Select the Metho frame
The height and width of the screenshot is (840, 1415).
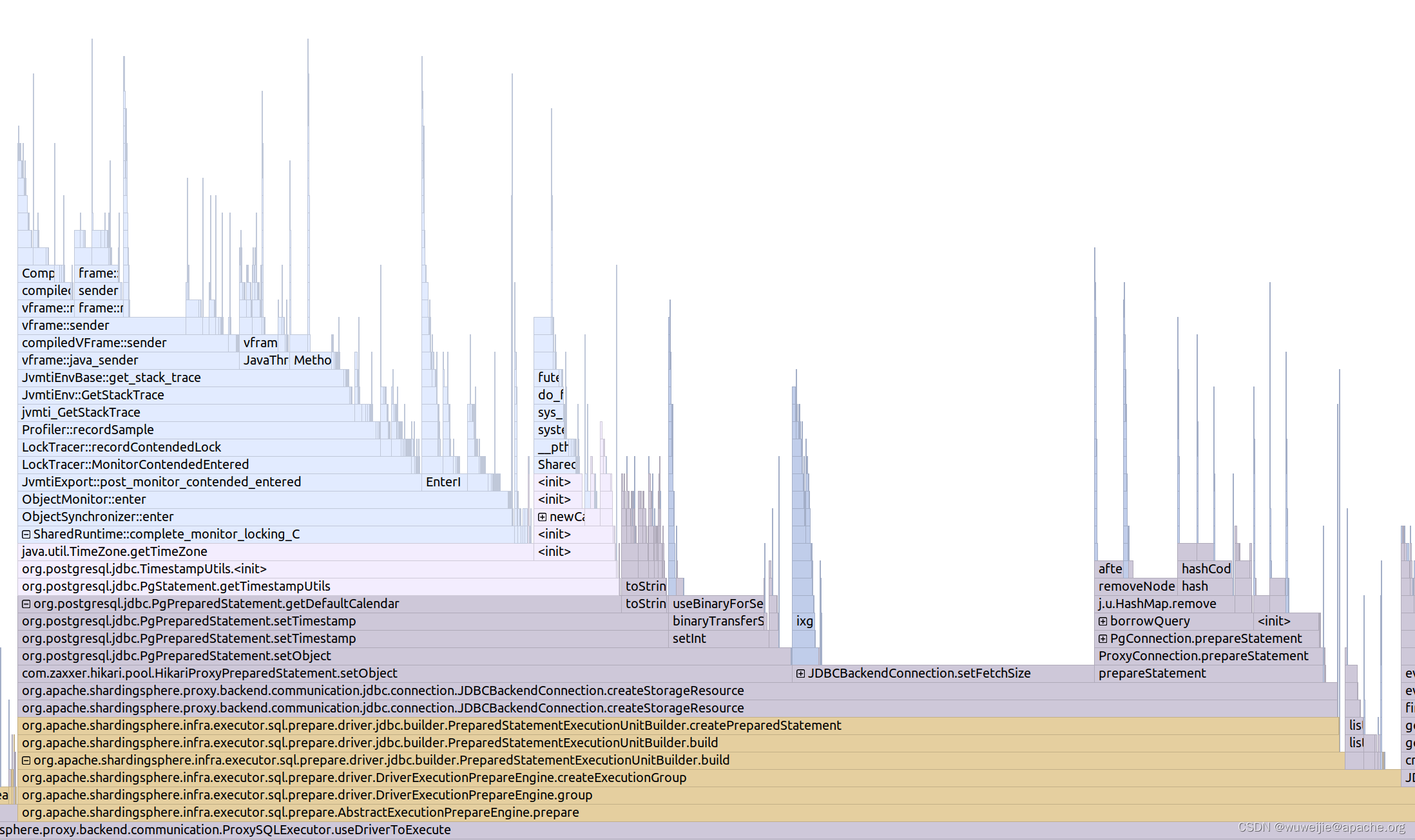point(312,360)
